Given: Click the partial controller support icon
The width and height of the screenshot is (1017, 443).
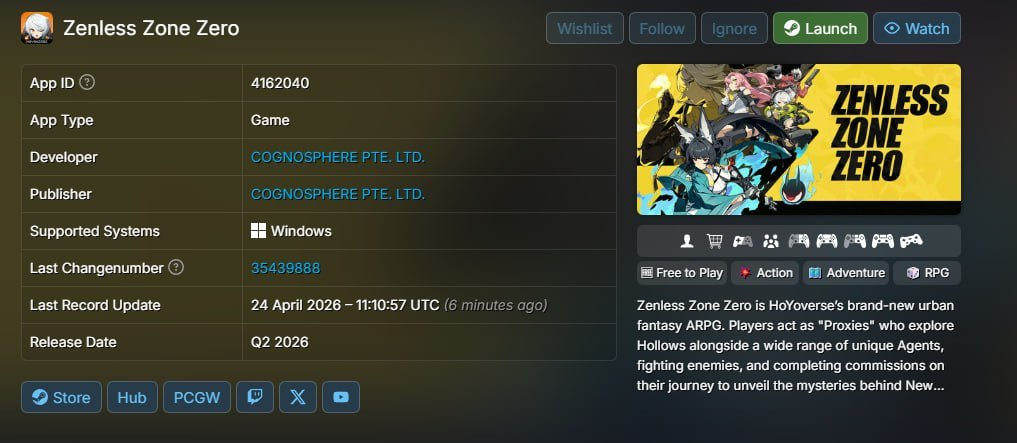Looking at the screenshot, I should pos(743,241).
